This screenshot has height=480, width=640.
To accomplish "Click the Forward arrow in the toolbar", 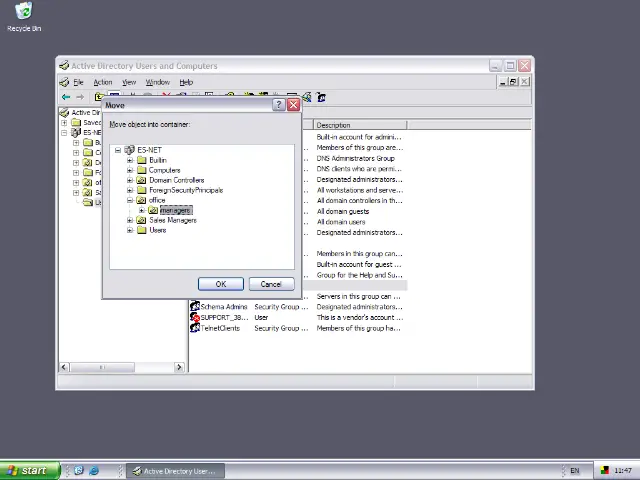I will point(80,97).
